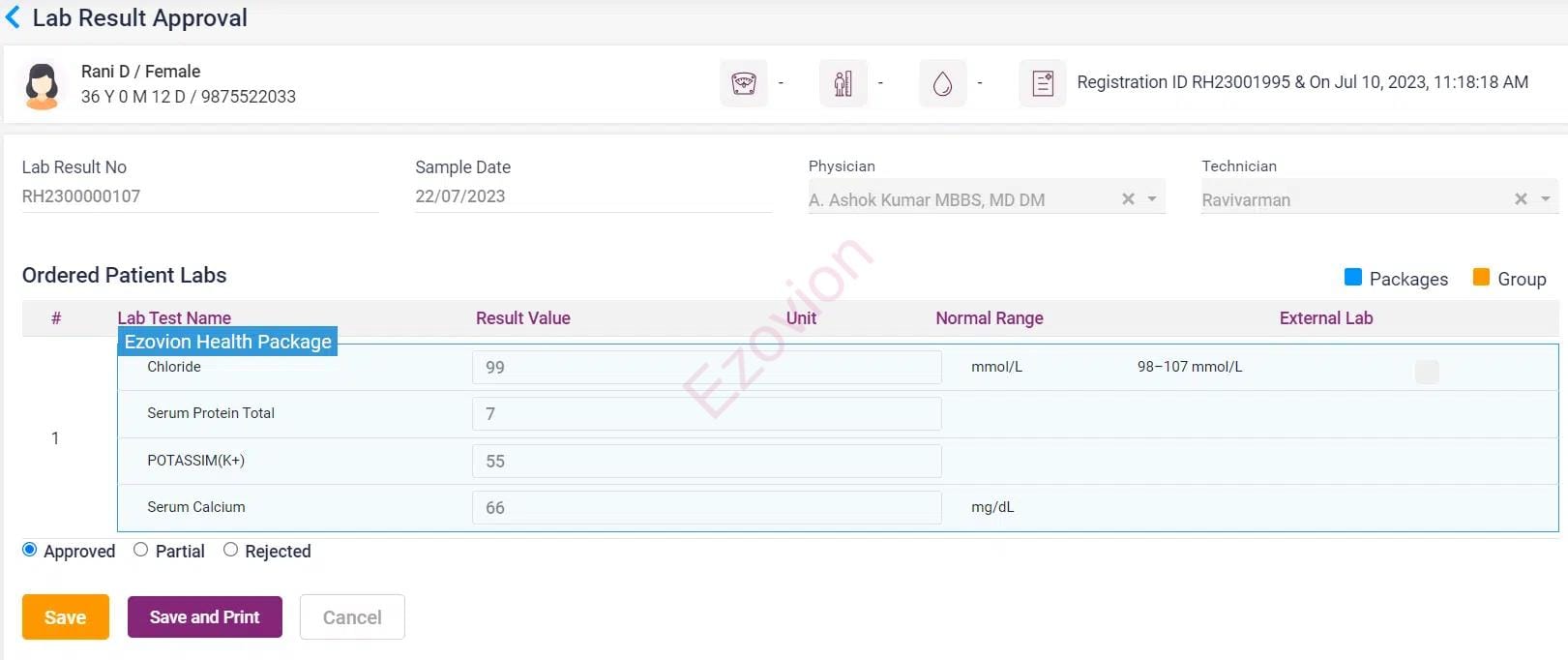Click the Cancel button
Image resolution: width=1568 pixels, height=660 pixels.
point(352,617)
